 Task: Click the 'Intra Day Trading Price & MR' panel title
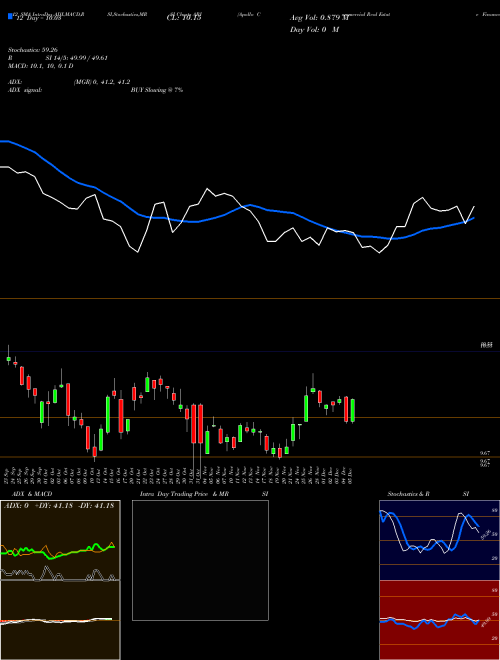(x=185, y=494)
